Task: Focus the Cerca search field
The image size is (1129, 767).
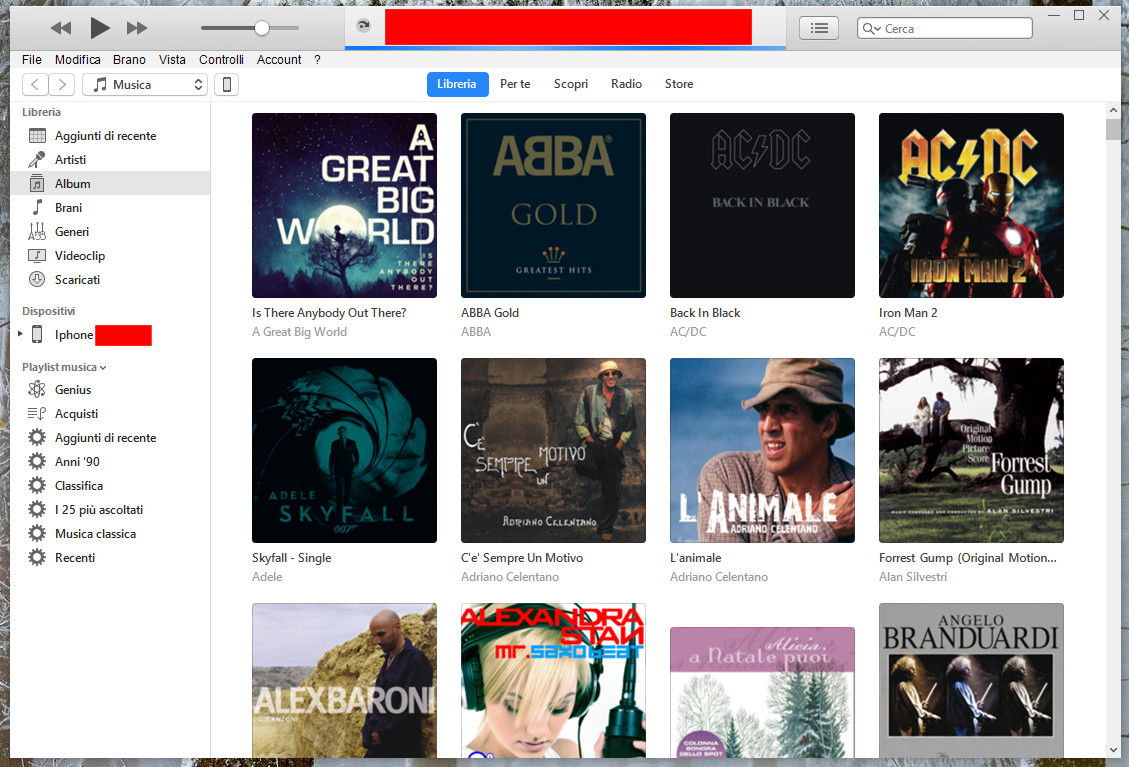Action: tap(945, 28)
